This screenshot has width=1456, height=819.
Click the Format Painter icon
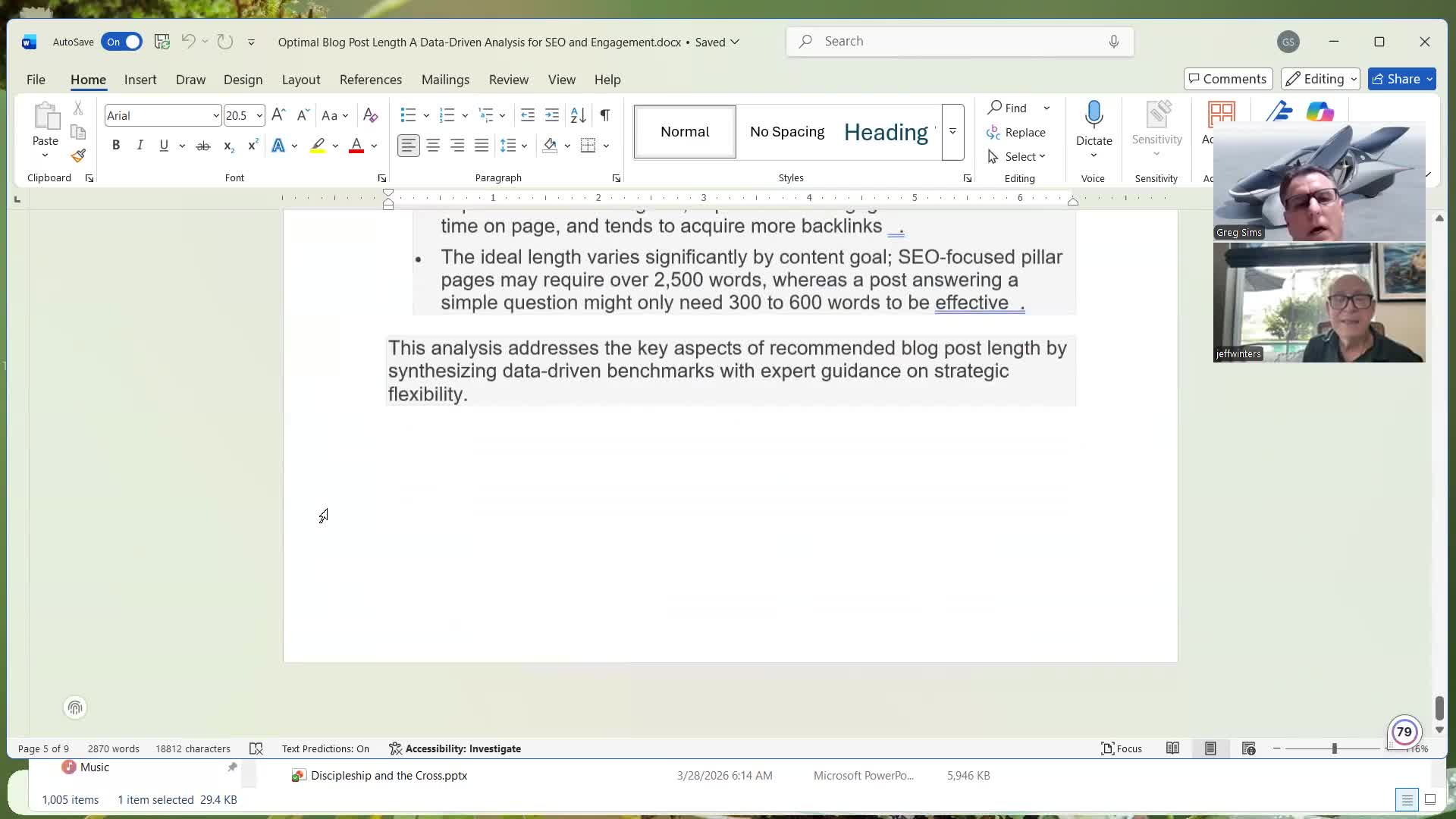[78, 156]
